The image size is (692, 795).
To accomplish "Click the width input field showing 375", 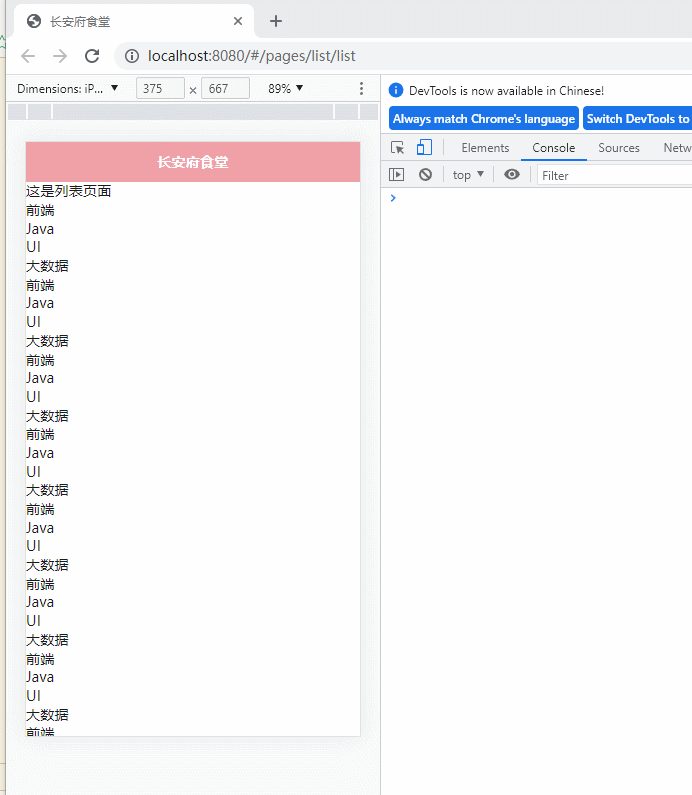I will coord(160,88).
